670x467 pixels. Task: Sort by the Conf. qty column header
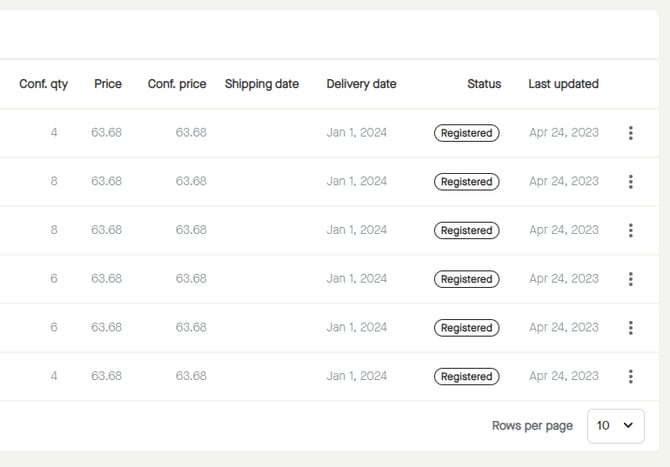[x=44, y=84]
